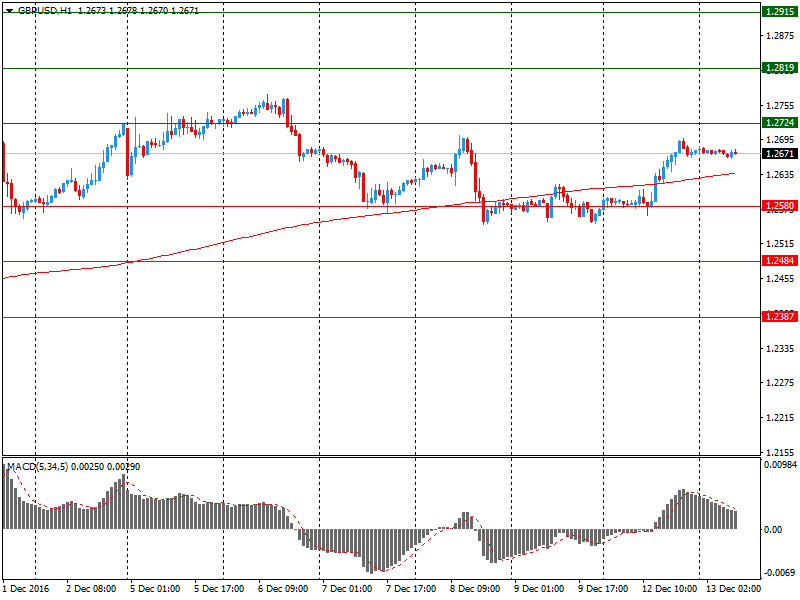Click the 9 Dec 17:00 time axis label

coord(603,589)
